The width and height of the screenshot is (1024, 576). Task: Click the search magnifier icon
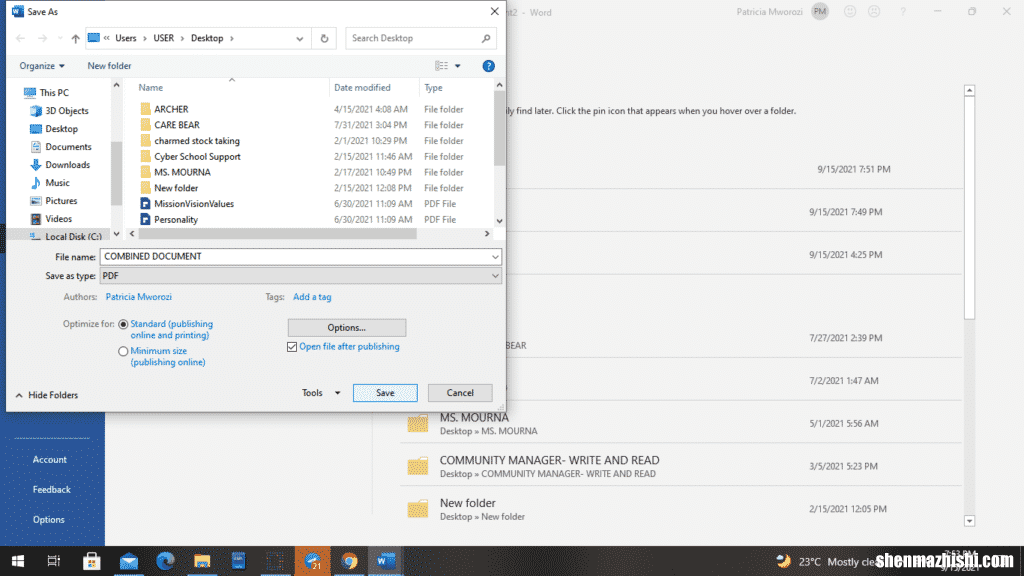point(486,39)
